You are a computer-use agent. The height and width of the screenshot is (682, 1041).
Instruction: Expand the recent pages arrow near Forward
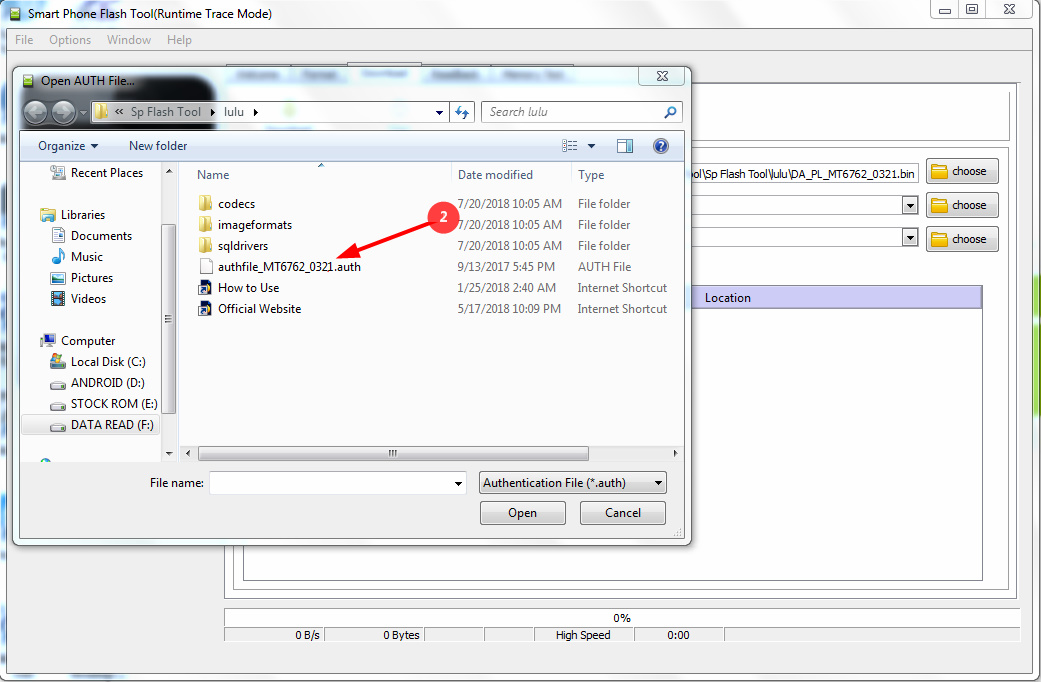click(x=83, y=113)
